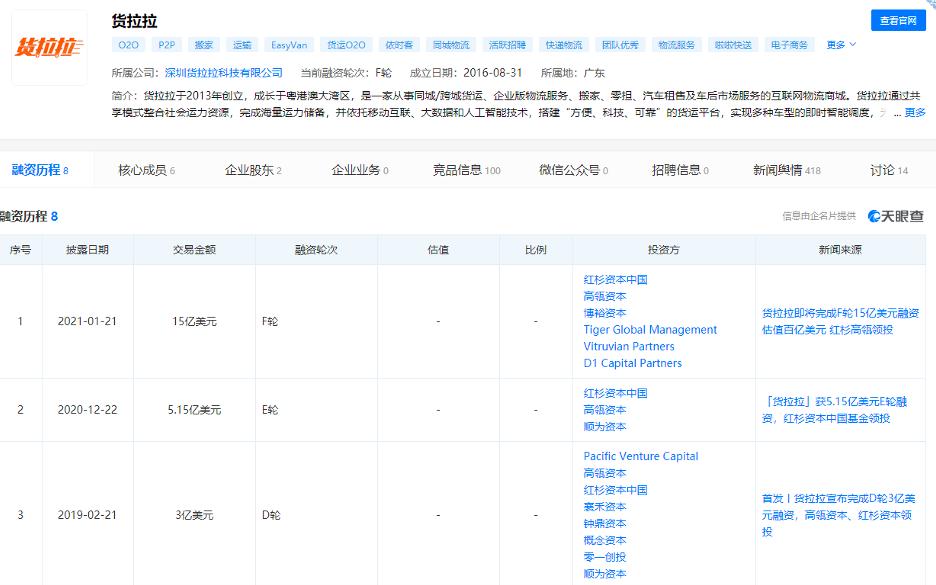Click the 投资方 column header
The height and width of the screenshot is (585, 936).
pos(664,250)
